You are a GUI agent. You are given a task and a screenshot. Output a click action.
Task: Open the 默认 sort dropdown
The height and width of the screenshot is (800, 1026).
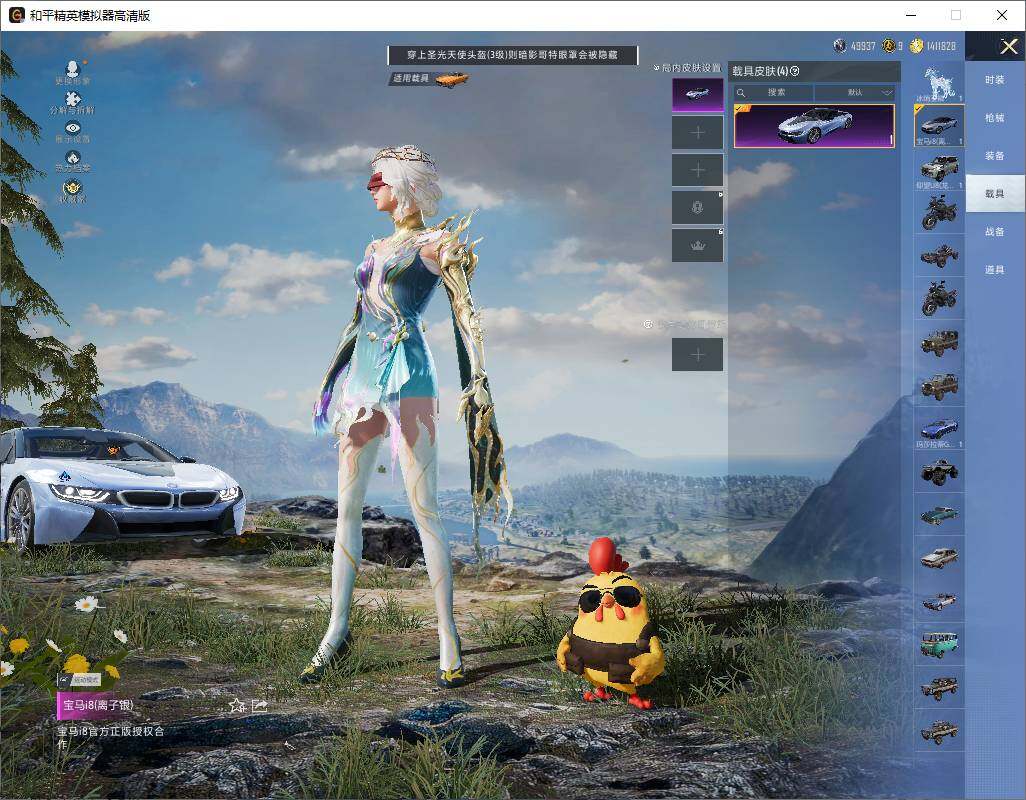click(x=855, y=92)
